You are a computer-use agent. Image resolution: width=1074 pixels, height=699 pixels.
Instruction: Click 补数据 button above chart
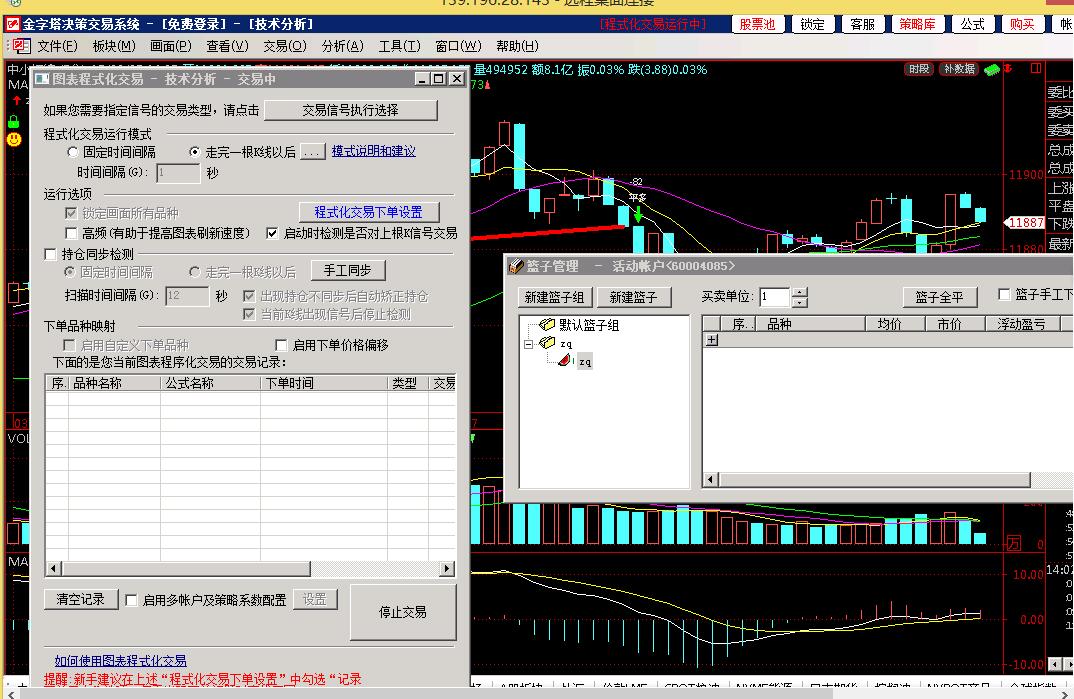click(960, 69)
